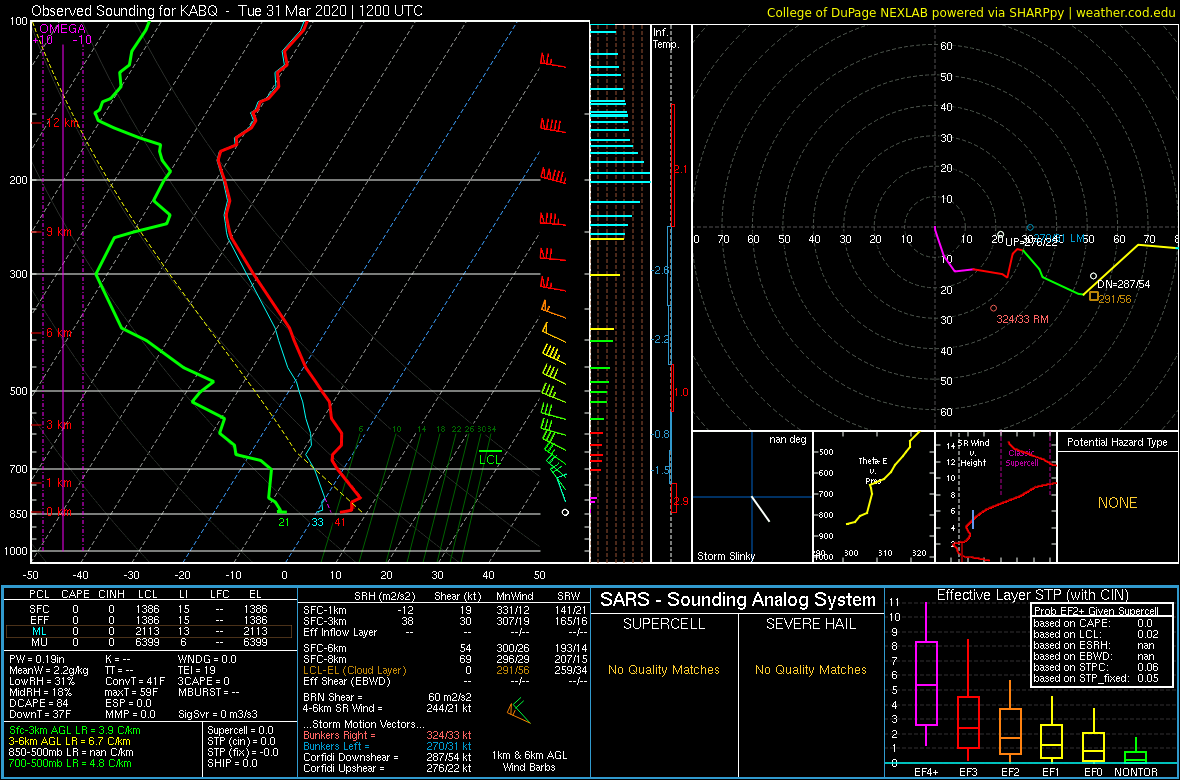Click the OMEGA label
The width and height of the screenshot is (1180, 780).
(63, 29)
